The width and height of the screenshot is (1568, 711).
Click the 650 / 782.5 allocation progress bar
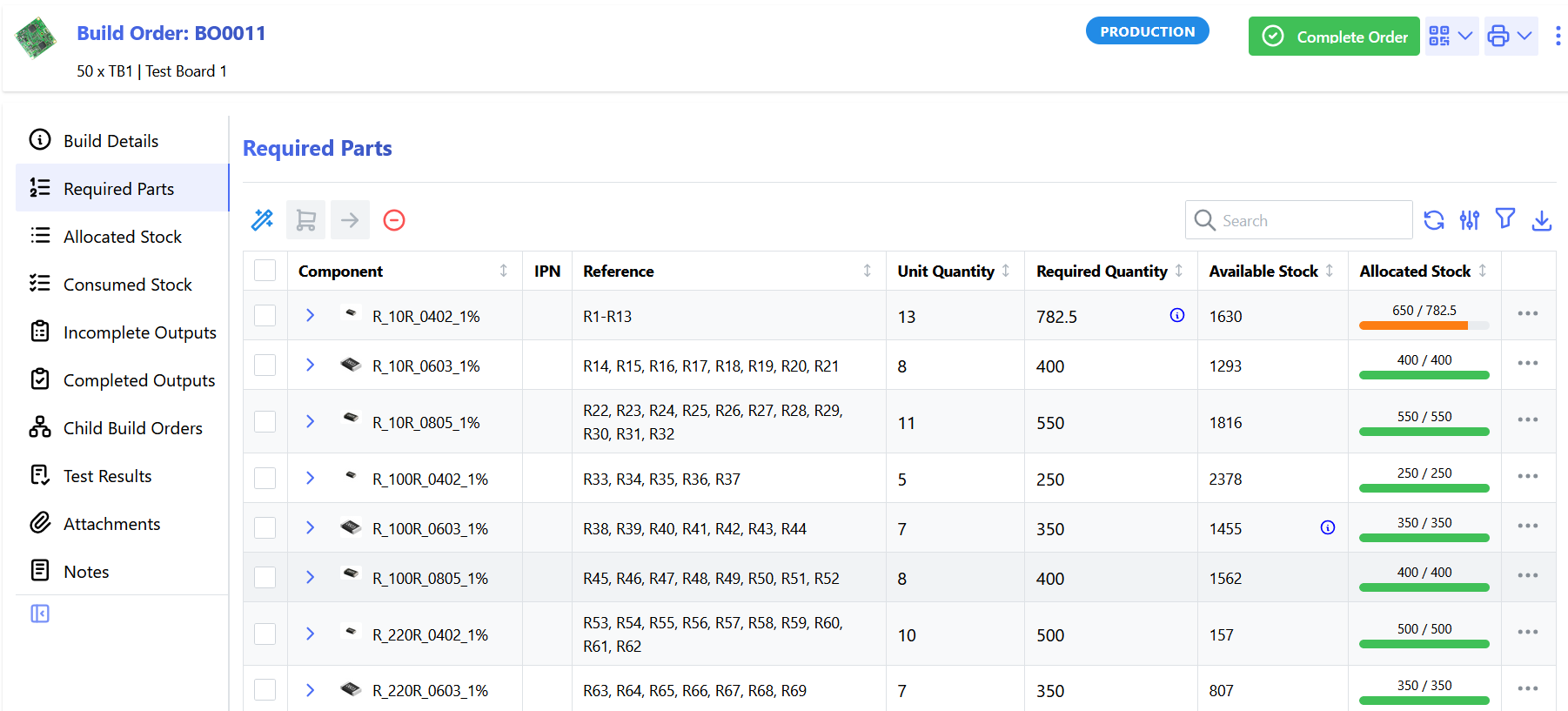pos(1424,325)
